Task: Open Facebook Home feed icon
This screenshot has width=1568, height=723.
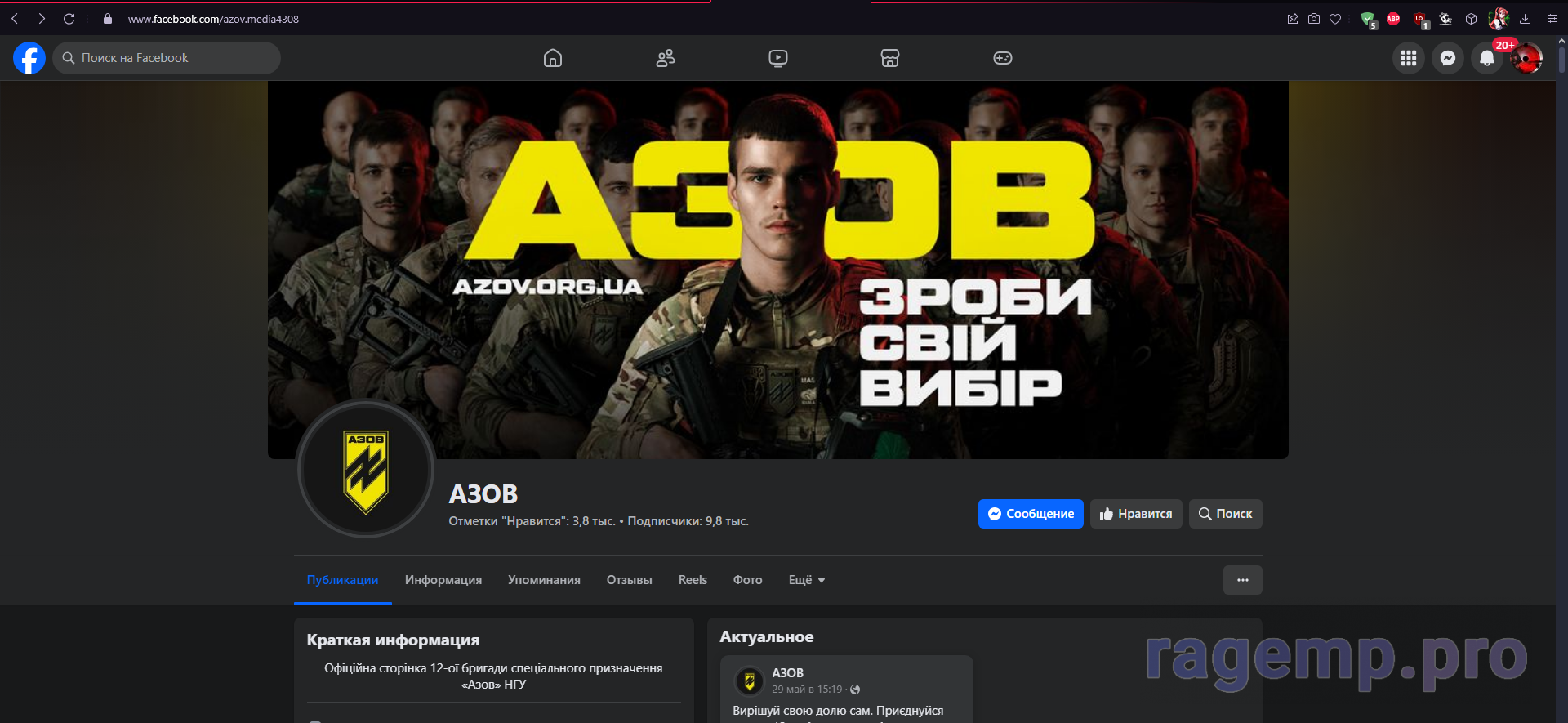Action: tap(553, 58)
